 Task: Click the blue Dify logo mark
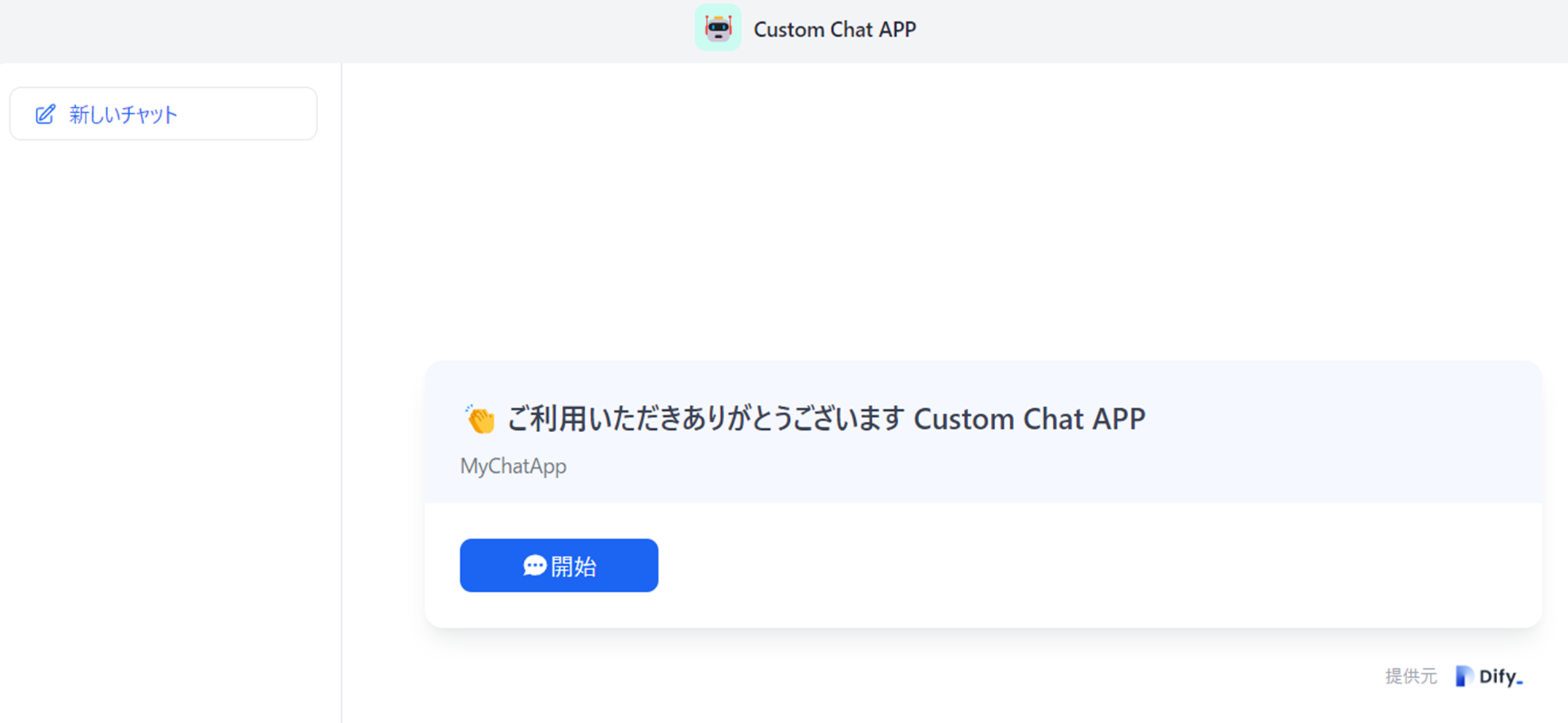(x=1464, y=676)
